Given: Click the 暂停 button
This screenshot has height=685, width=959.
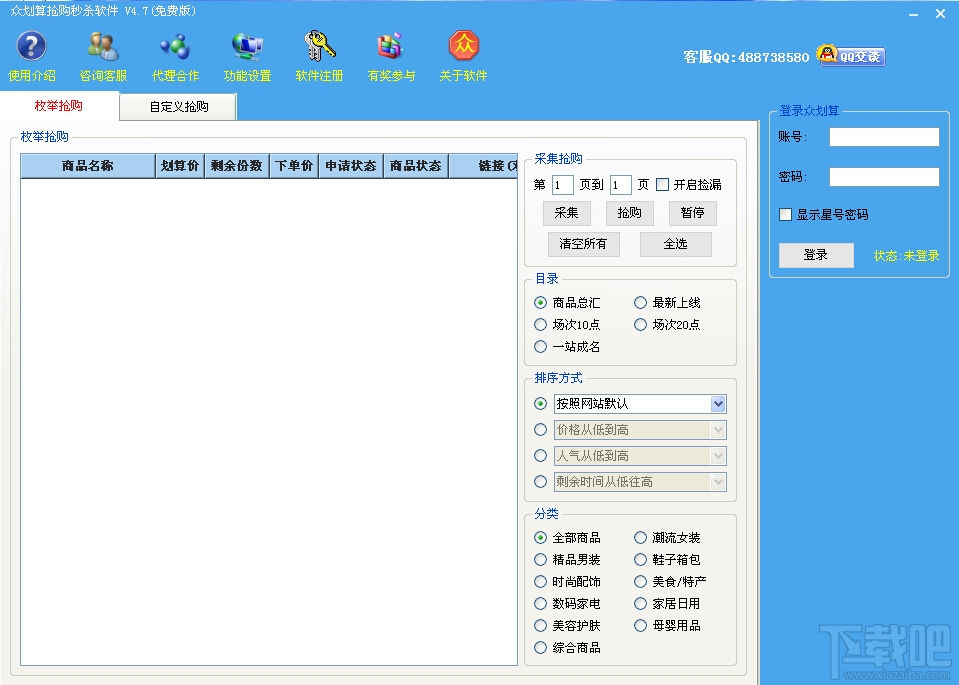Looking at the screenshot, I should [x=693, y=213].
